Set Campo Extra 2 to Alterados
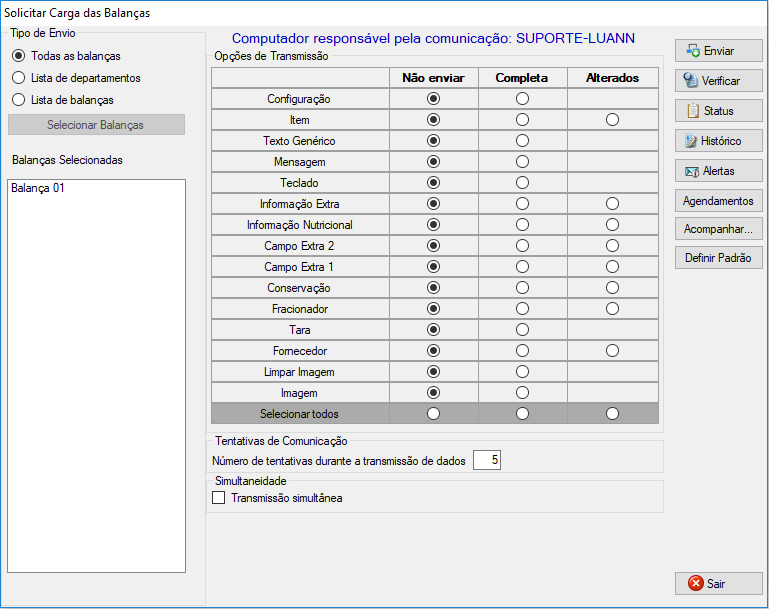 pos(612,246)
